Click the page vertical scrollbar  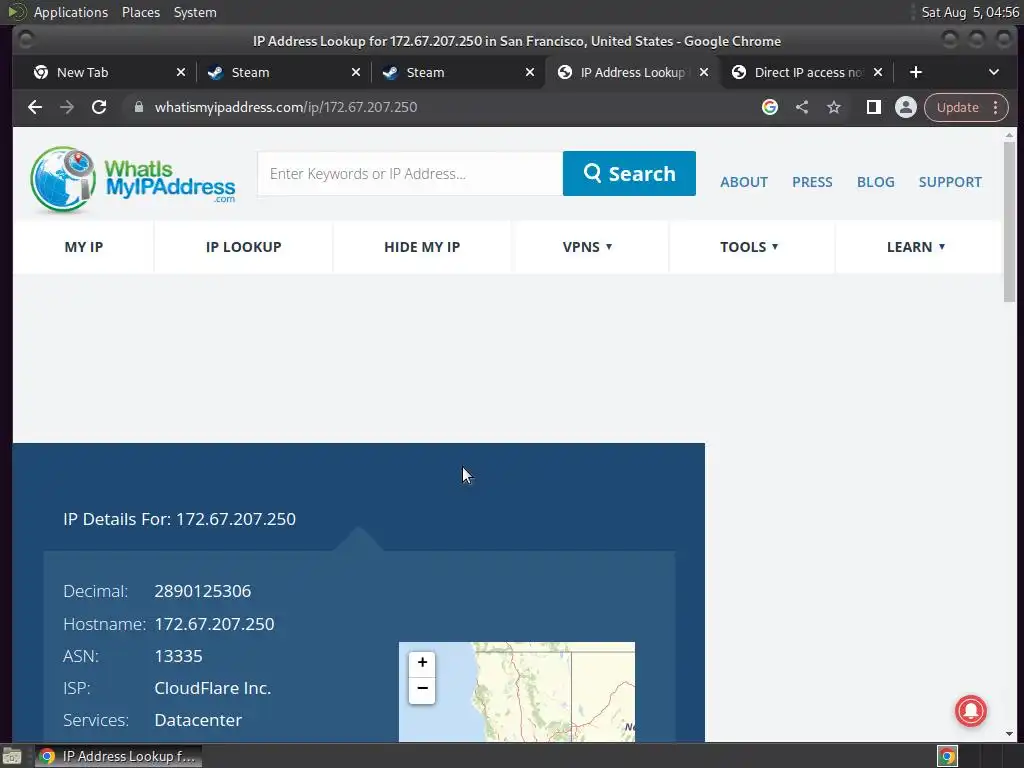click(1009, 221)
